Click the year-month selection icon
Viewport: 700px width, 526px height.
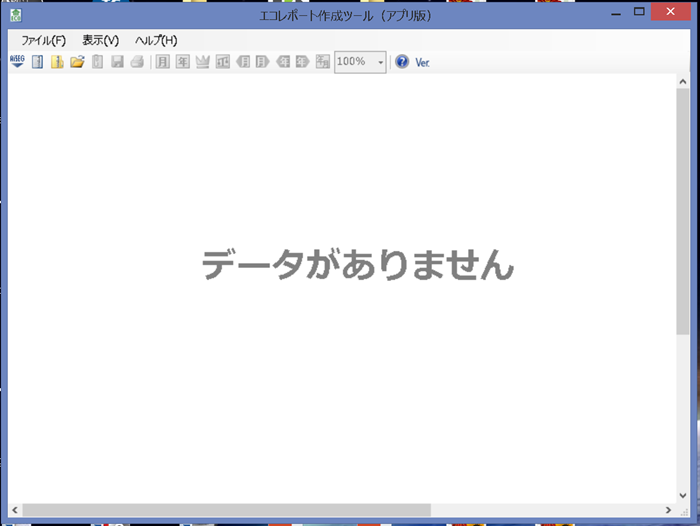pos(323,62)
